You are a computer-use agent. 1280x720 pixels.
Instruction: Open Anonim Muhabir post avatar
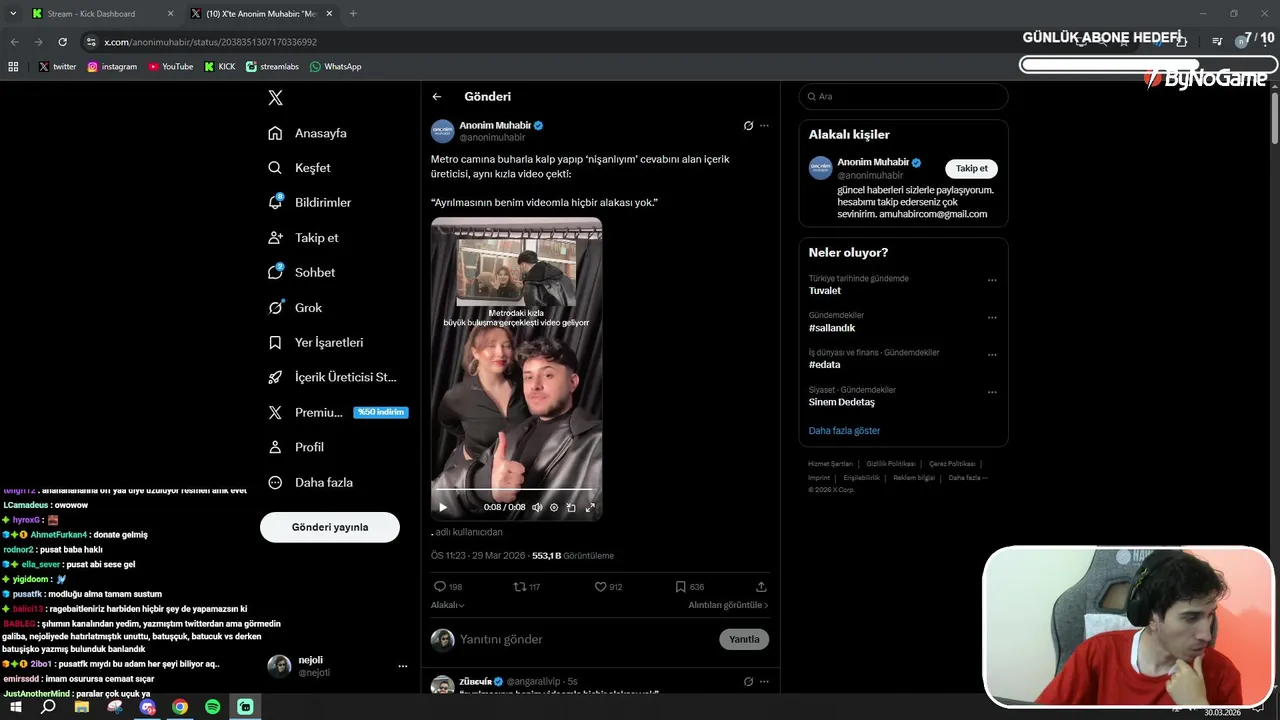pos(443,131)
